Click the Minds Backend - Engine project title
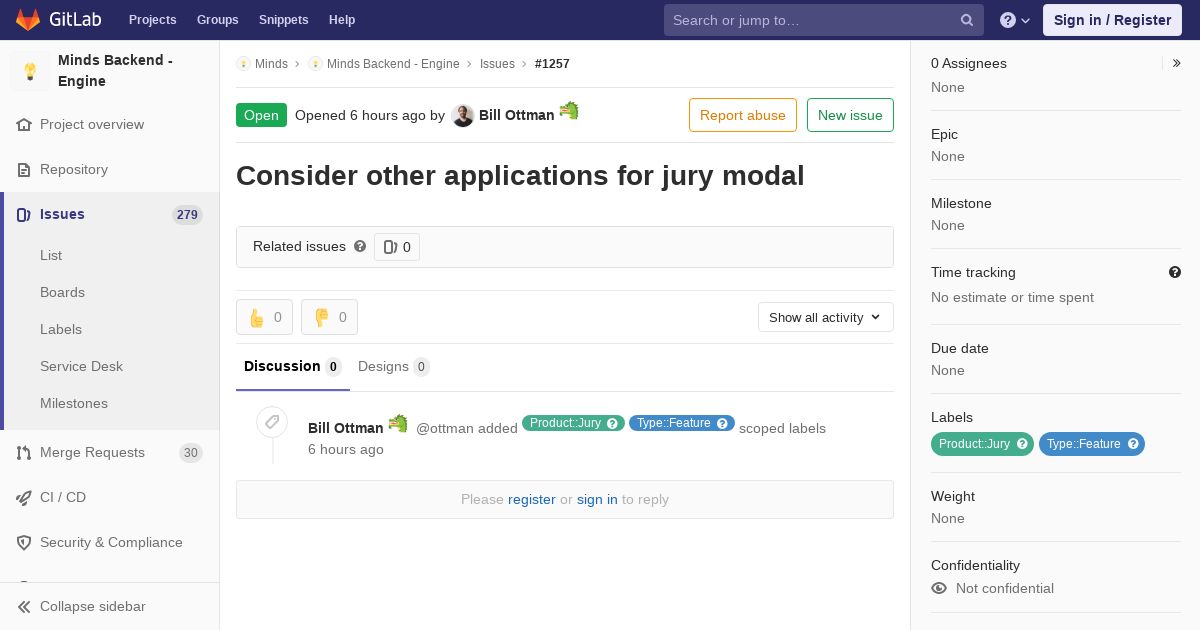Screen dimensions: 1200x630 116,71
